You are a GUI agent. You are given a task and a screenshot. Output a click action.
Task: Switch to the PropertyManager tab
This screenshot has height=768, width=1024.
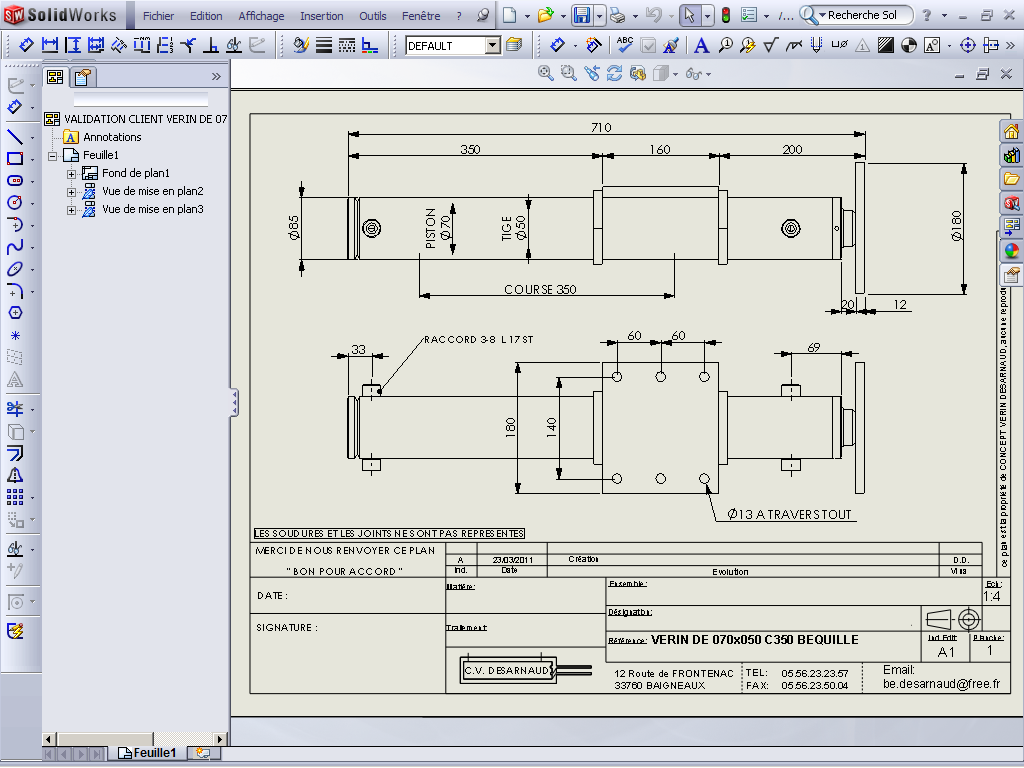pos(82,78)
